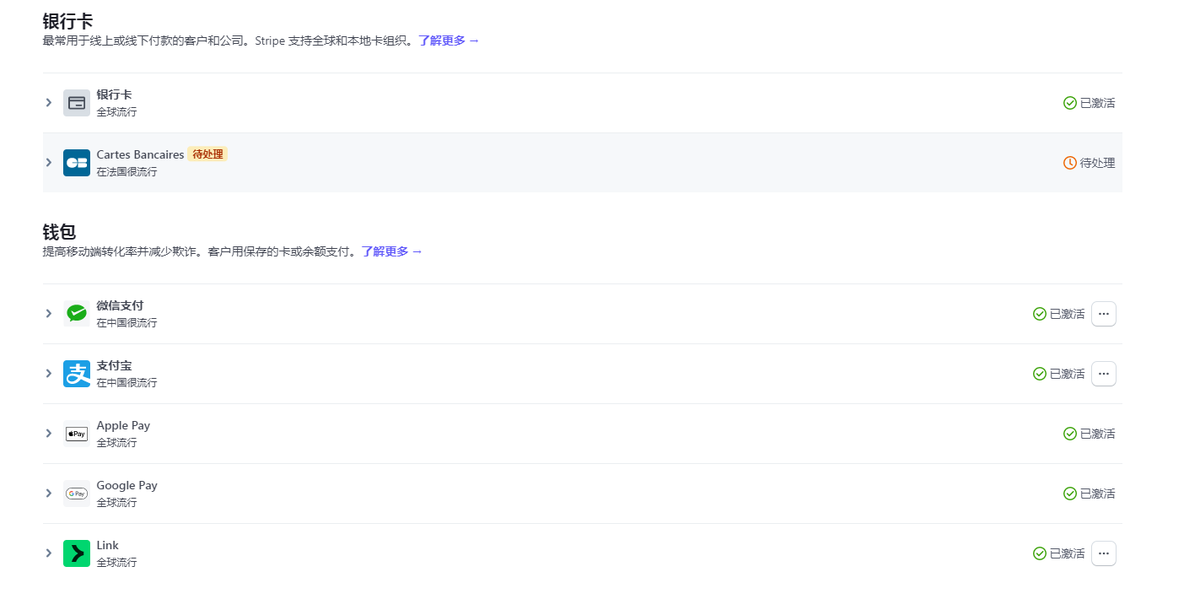This screenshot has width=1200, height=599.
Task: Expand the 银行卡 全球流行 row chevron
Action: pyautogui.click(x=48, y=103)
